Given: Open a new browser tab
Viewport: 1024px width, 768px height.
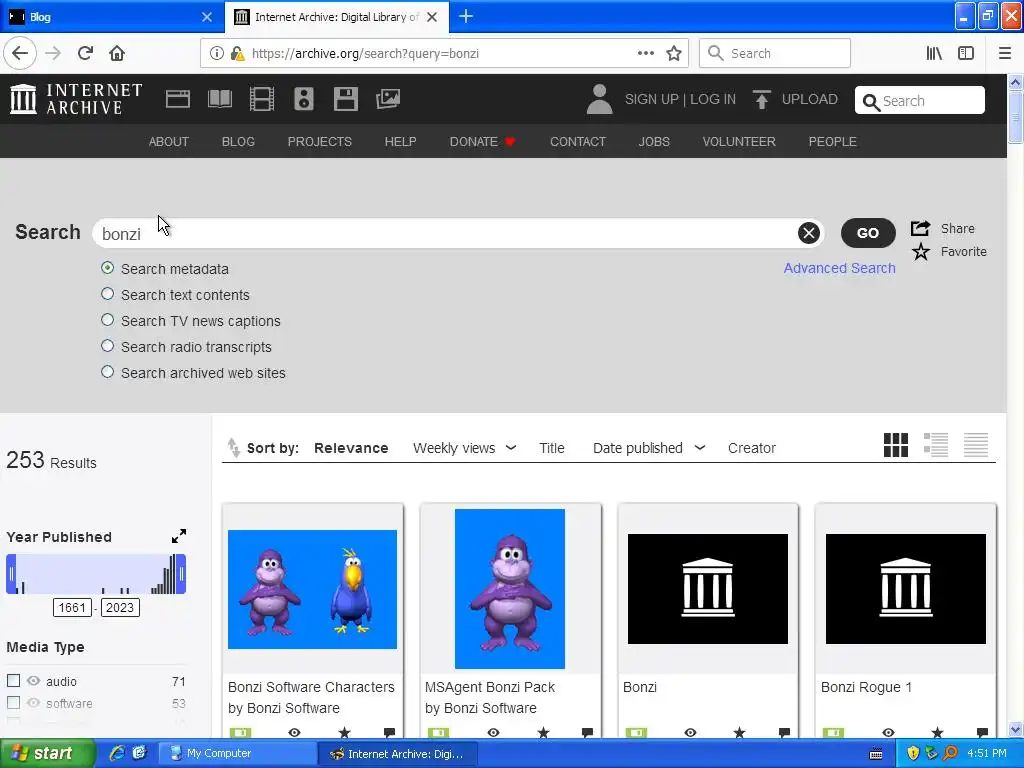Looking at the screenshot, I should [x=466, y=16].
